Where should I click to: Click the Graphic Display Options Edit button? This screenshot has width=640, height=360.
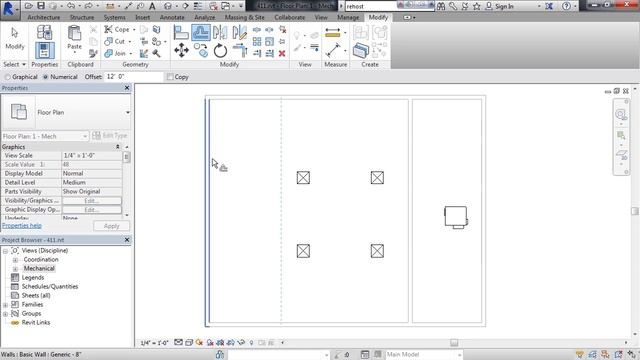[x=91, y=210]
